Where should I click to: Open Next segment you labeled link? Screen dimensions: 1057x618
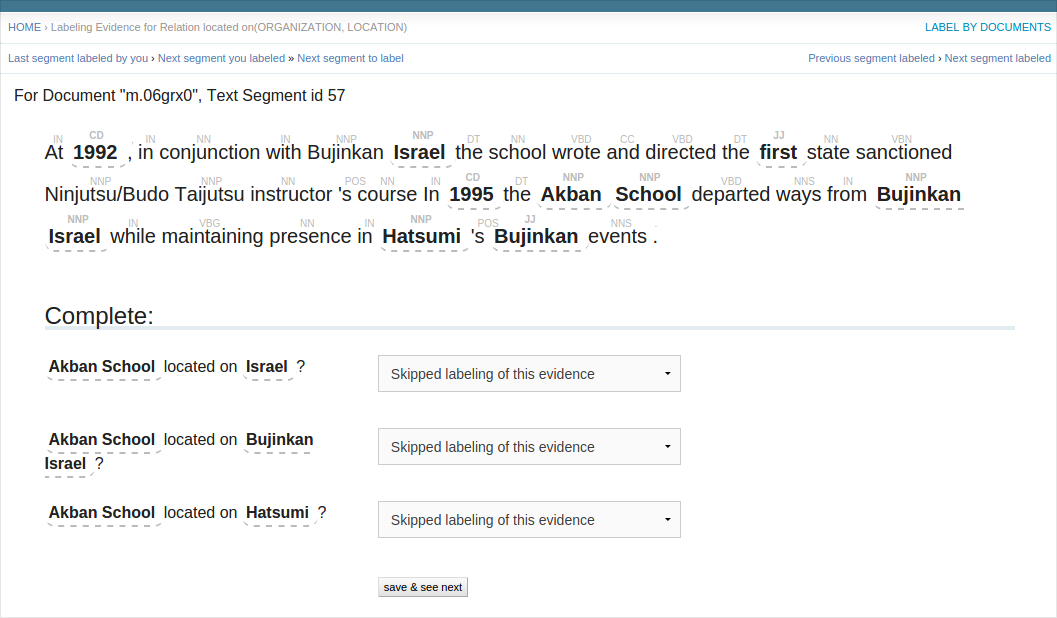tap(221, 58)
